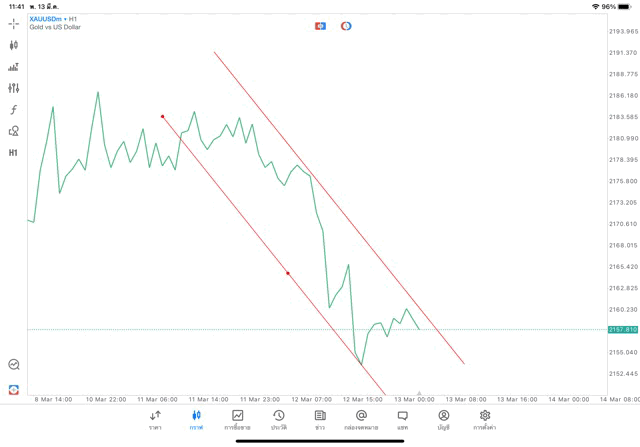The width and height of the screenshot is (640, 447).
Task: Open the XAUUSDm symbol dropdown
Action: tap(48, 19)
